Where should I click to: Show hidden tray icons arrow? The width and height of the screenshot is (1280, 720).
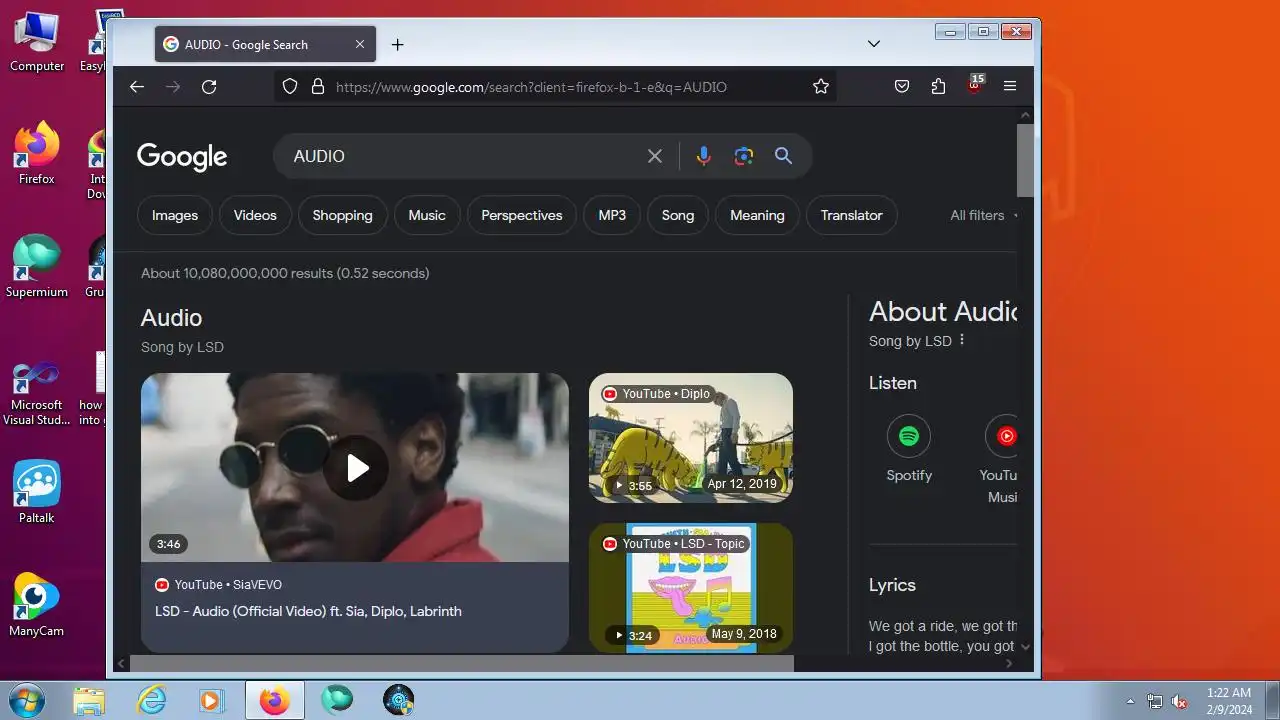pos(1131,701)
